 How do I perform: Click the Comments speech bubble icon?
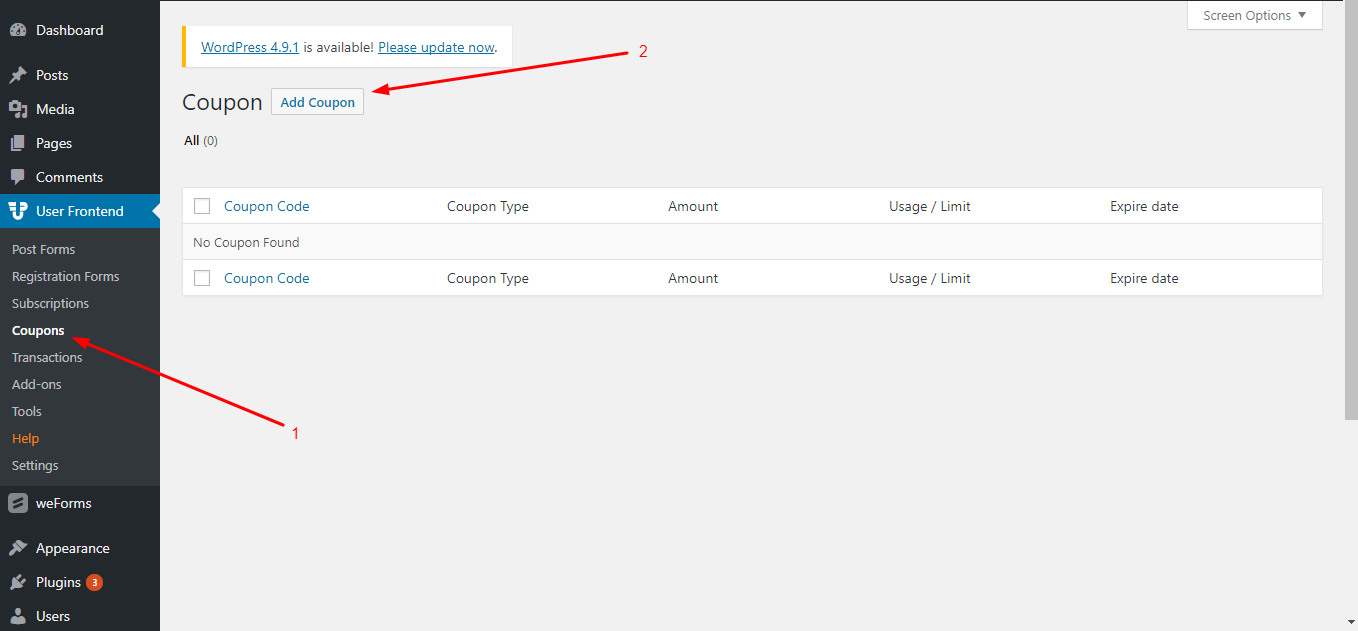pyautogui.click(x=18, y=177)
